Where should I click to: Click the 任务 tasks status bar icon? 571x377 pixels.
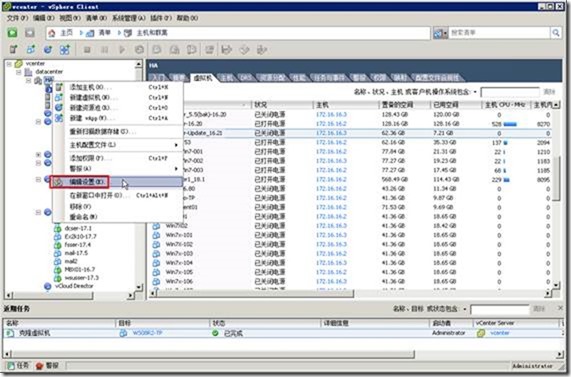(11, 365)
